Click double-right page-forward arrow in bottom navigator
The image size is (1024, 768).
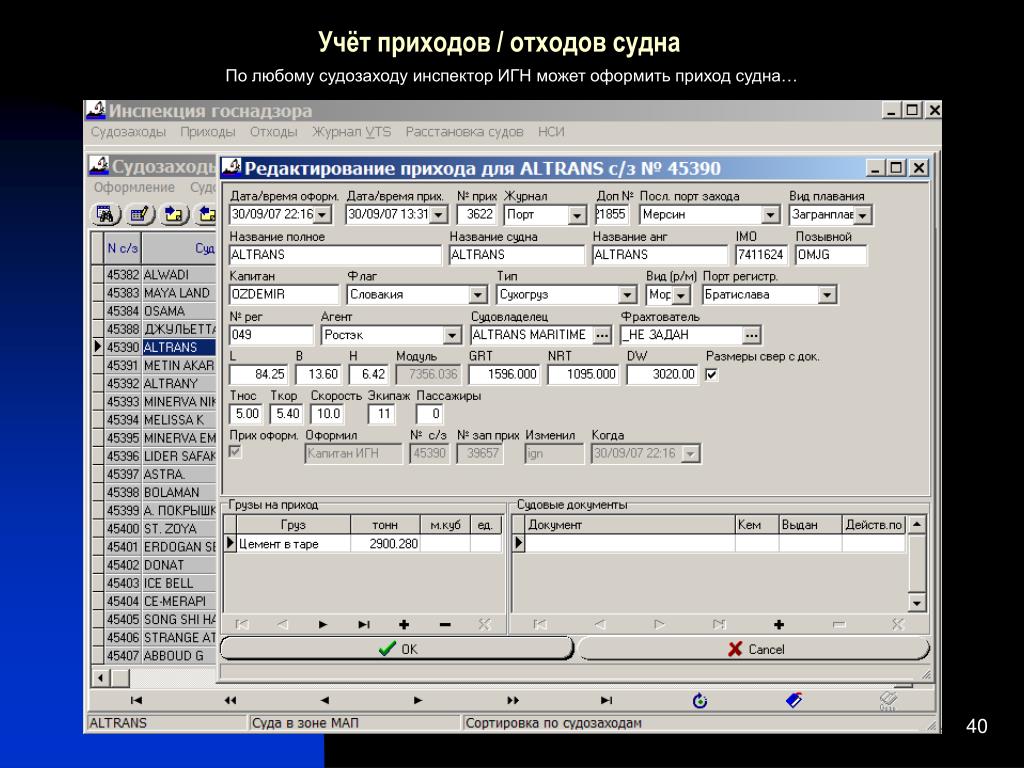513,701
